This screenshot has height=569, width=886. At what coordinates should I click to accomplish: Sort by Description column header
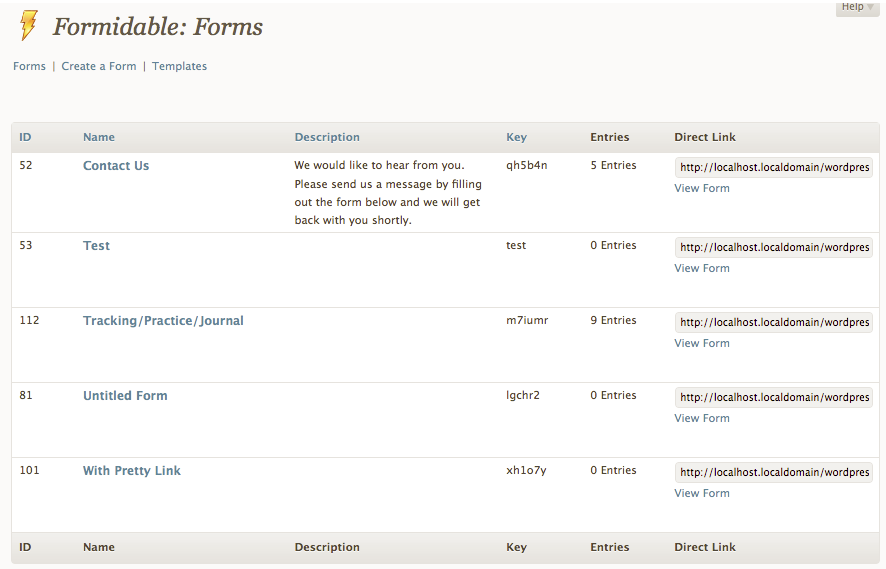(x=327, y=137)
